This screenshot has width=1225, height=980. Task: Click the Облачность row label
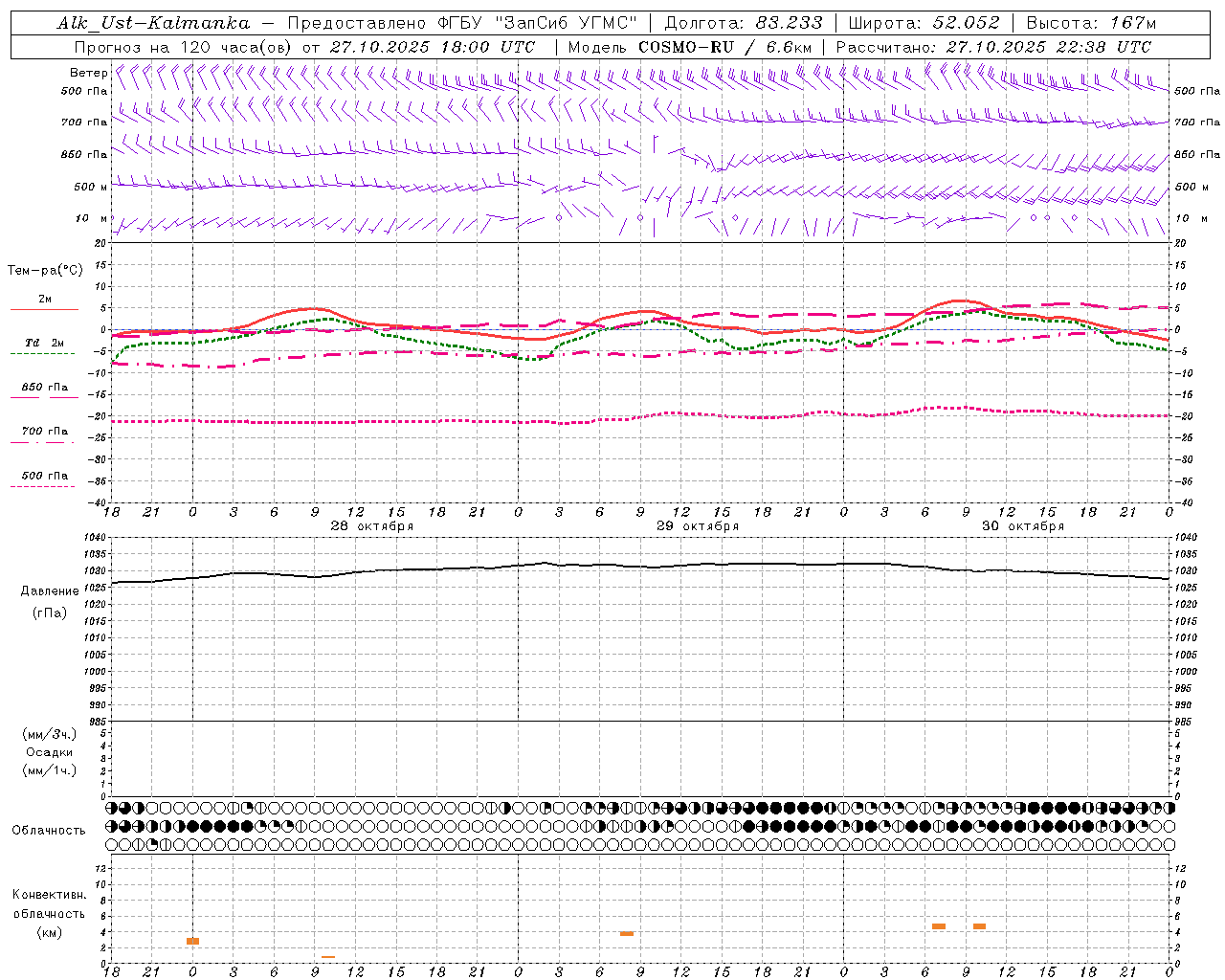click(49, 830)
